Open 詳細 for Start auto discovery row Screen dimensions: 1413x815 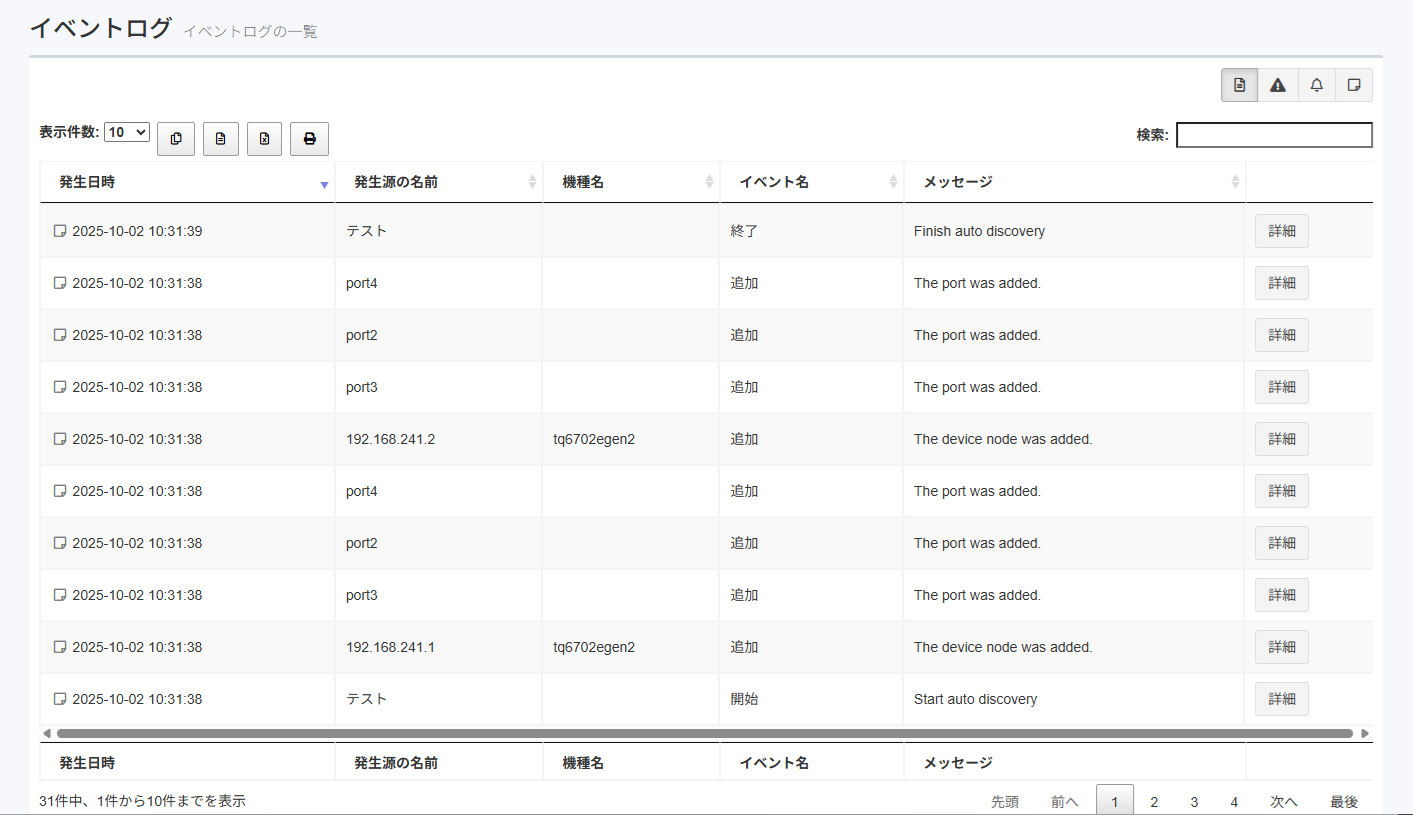coord(1281,699)
